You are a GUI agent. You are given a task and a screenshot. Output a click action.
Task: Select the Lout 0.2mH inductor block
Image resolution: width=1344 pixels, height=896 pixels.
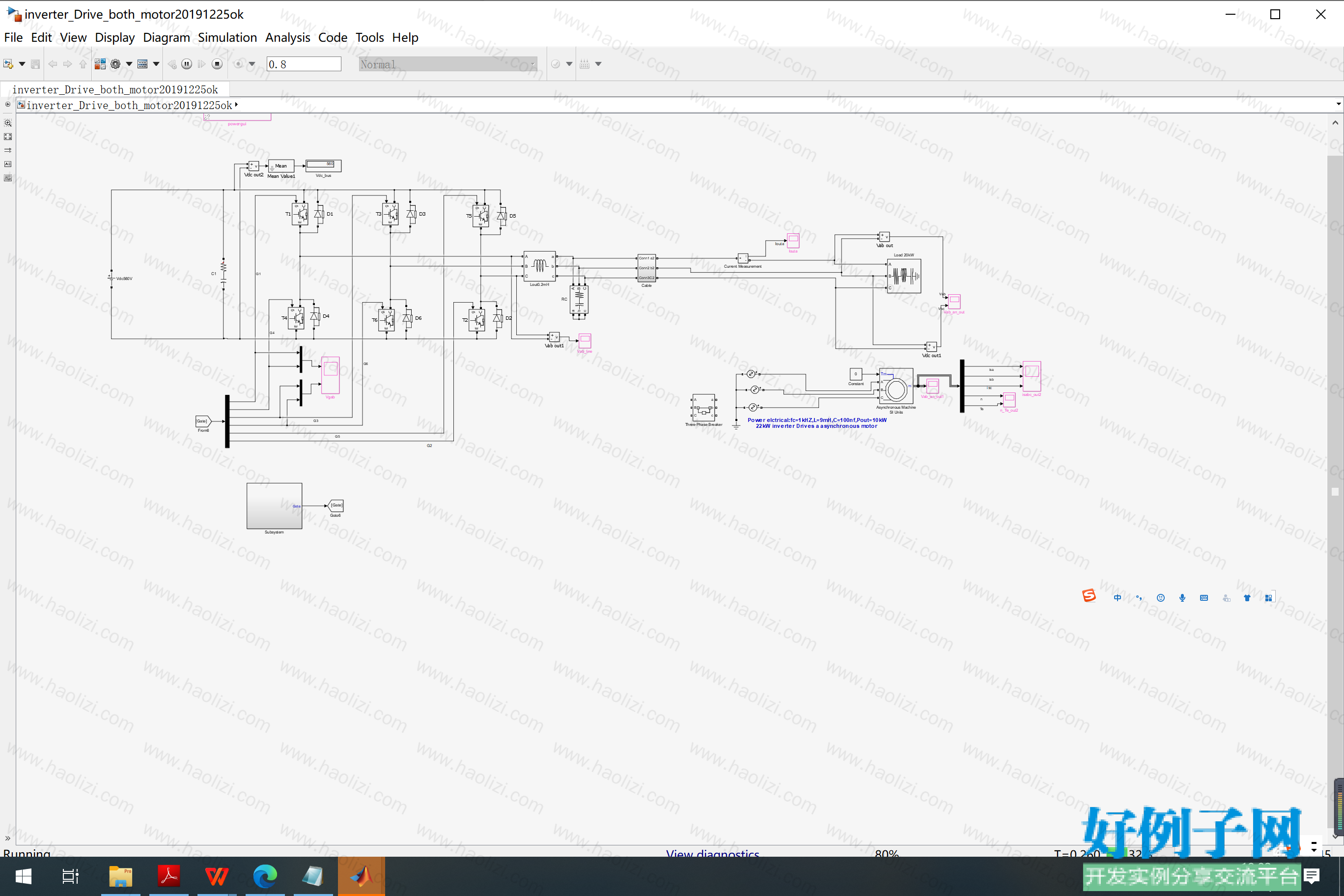(539, 266)
